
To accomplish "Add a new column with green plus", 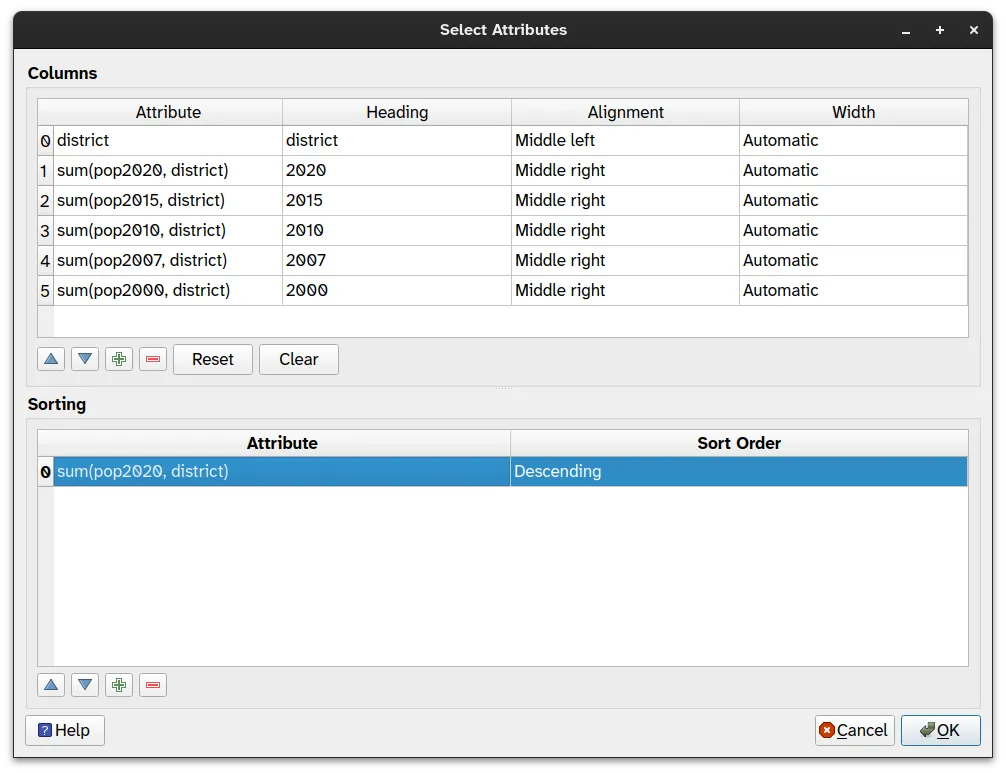I will point(119,359).
